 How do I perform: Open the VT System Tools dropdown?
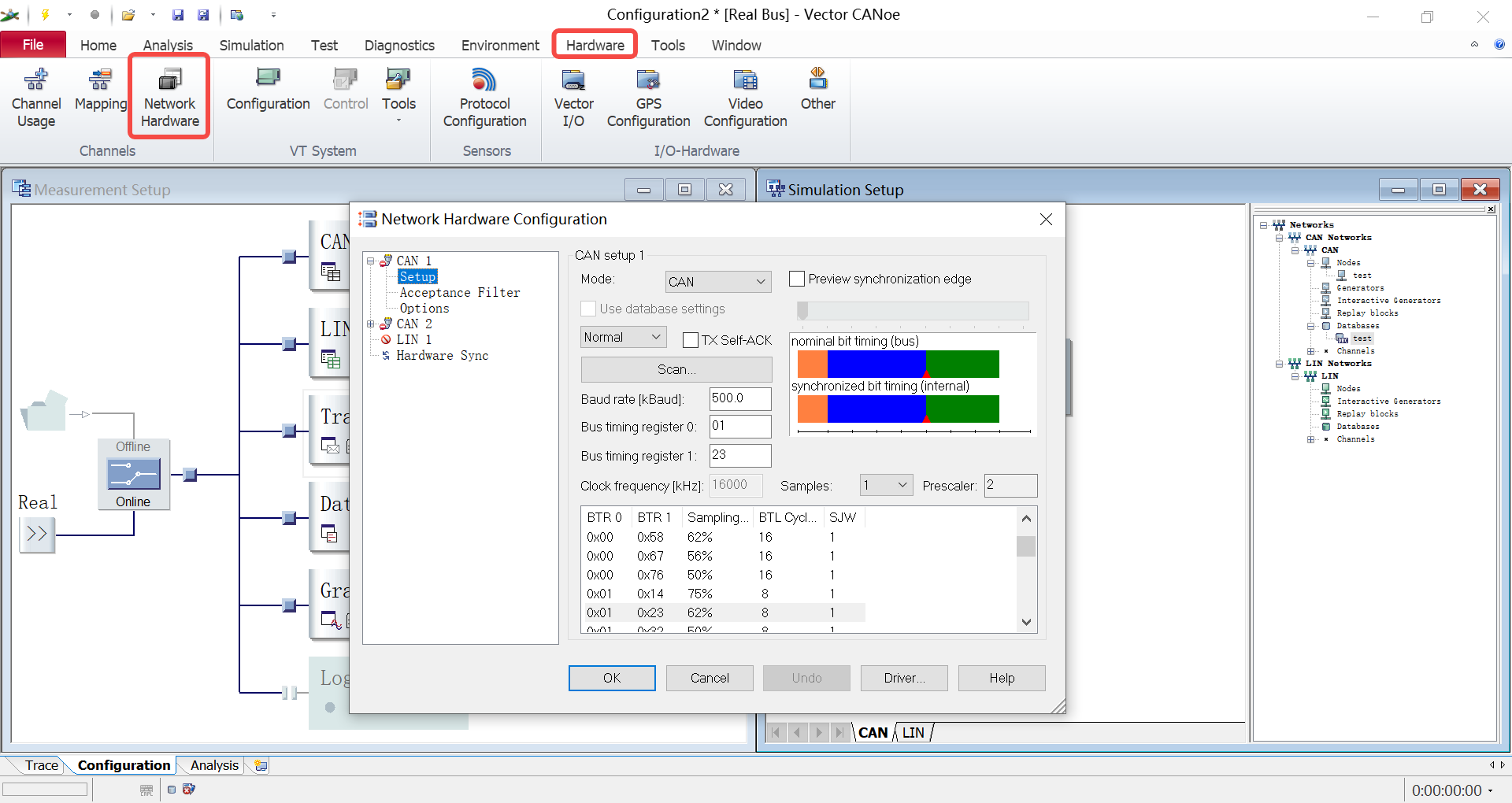pos(398,94)
